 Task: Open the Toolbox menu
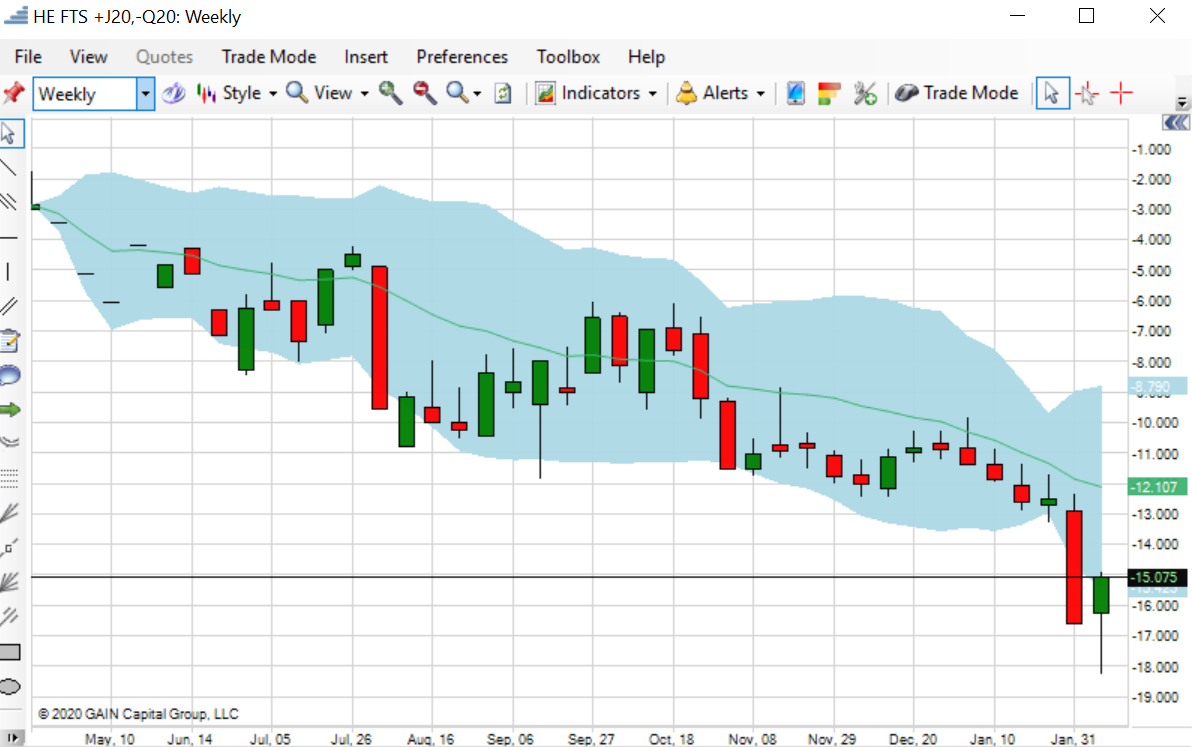pyautogui.click(x=568, y=57)
